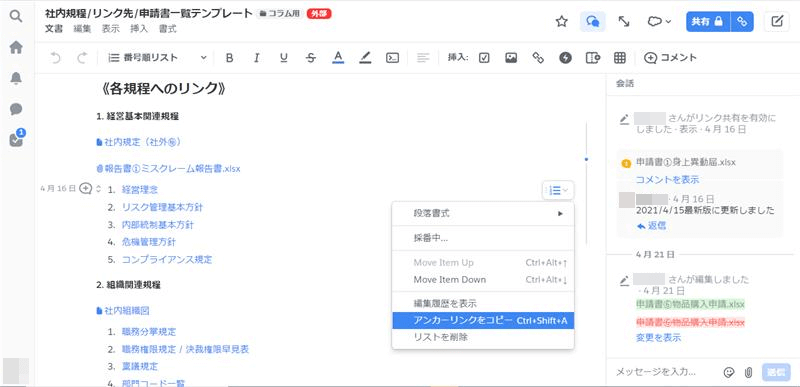Go to home via house icon
The height and width of the screenshot is (387, 800).
coord(16,47)
